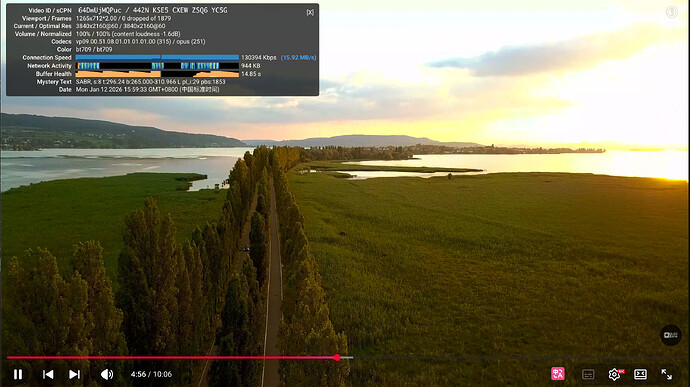Click the info icon at top right of video
The image size is (690, 387).
[672, 12]
